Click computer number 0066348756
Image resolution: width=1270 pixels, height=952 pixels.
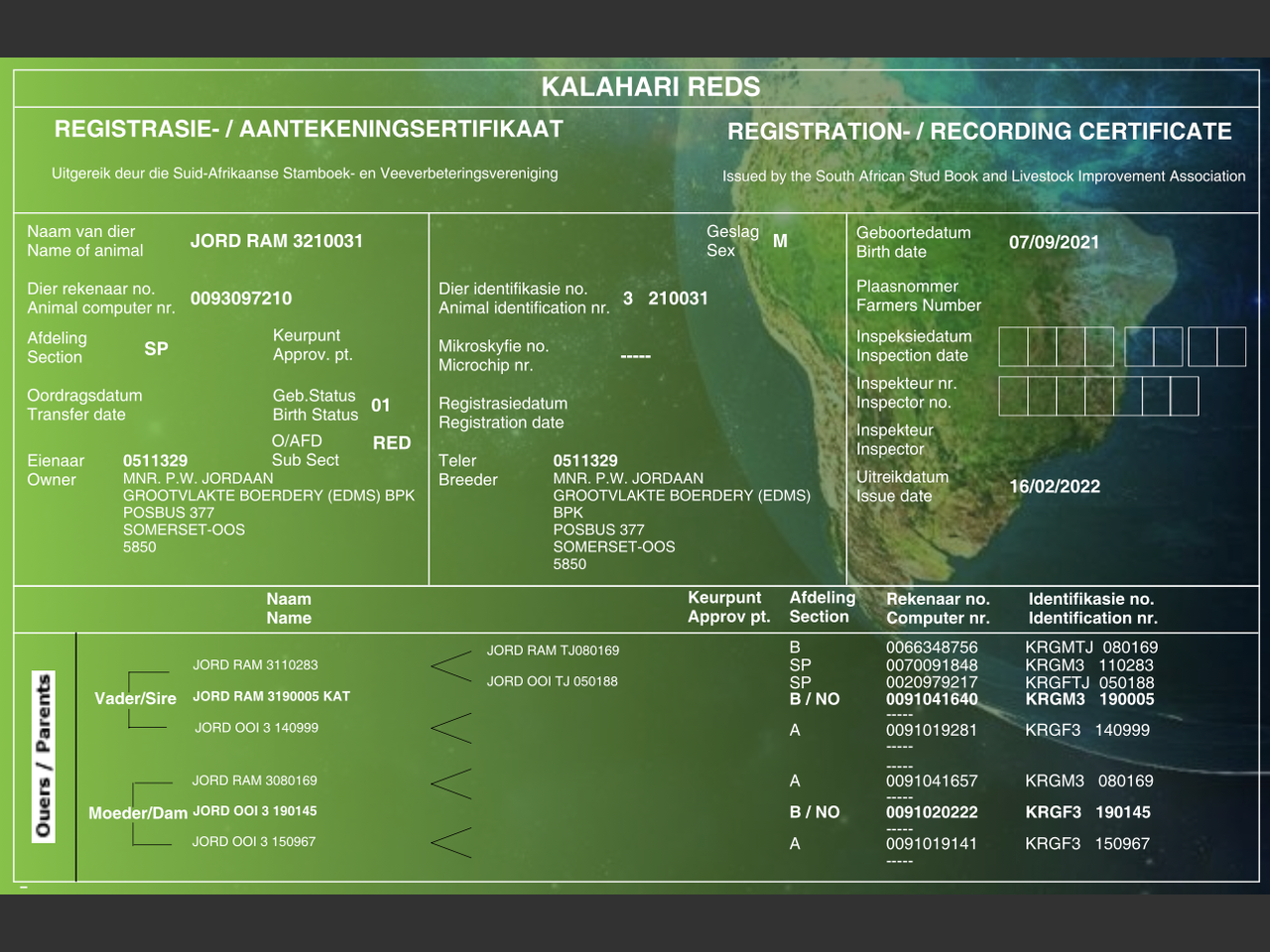pyautogui.click(x=932, y=648)
